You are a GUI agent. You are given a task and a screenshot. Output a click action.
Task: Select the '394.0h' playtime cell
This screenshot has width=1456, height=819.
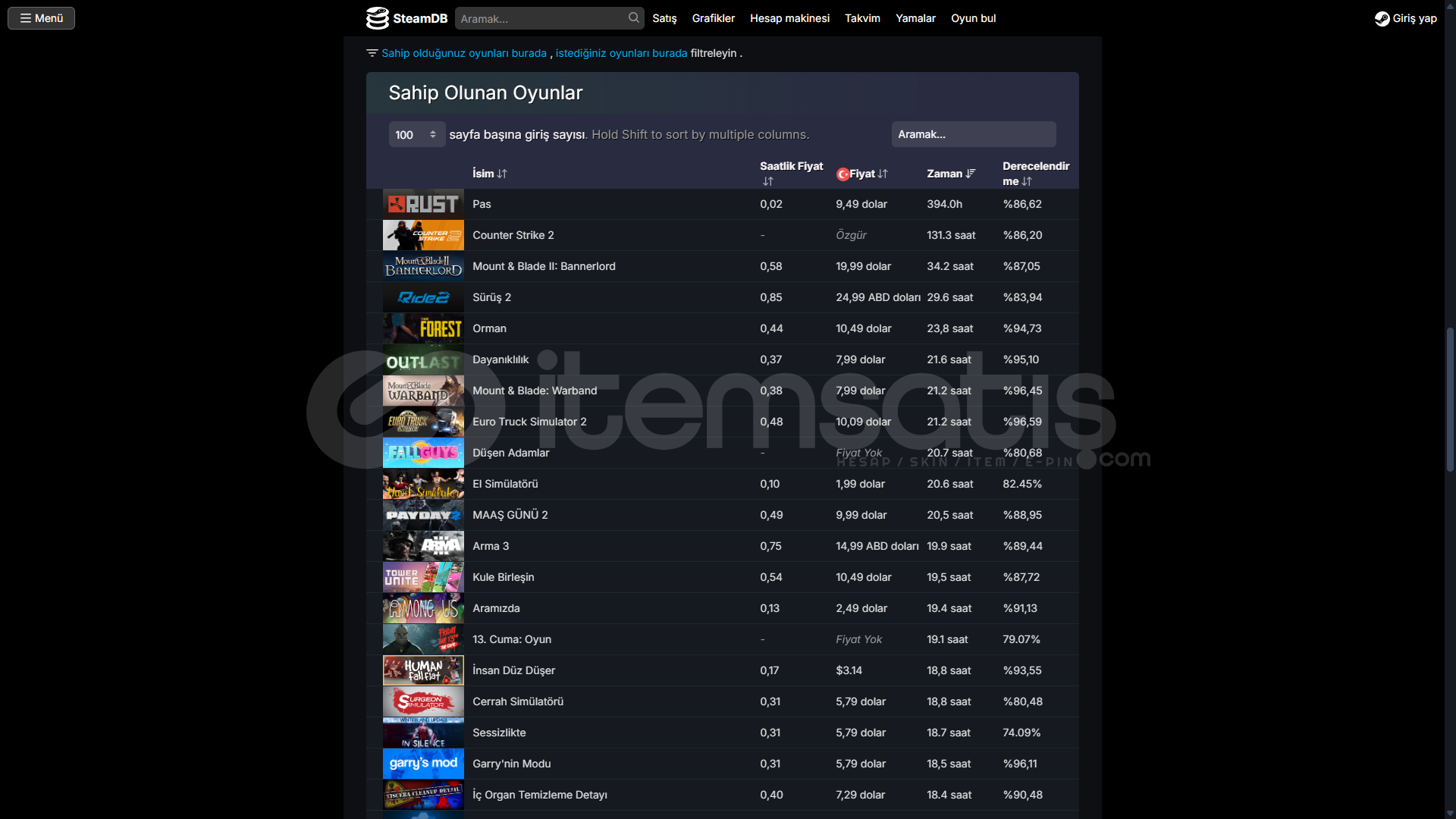(x=944, y=204)
